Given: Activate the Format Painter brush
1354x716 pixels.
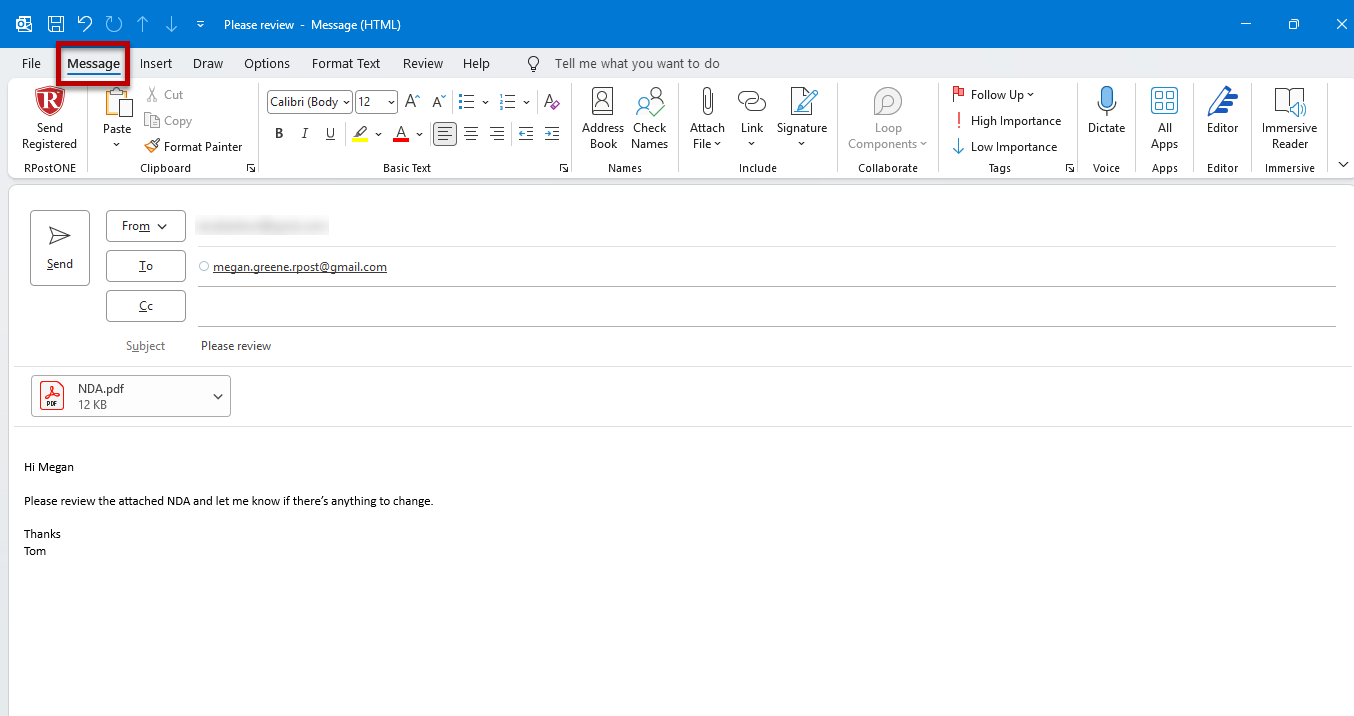Looking at the screenshot, I should [x=194, y=146].
